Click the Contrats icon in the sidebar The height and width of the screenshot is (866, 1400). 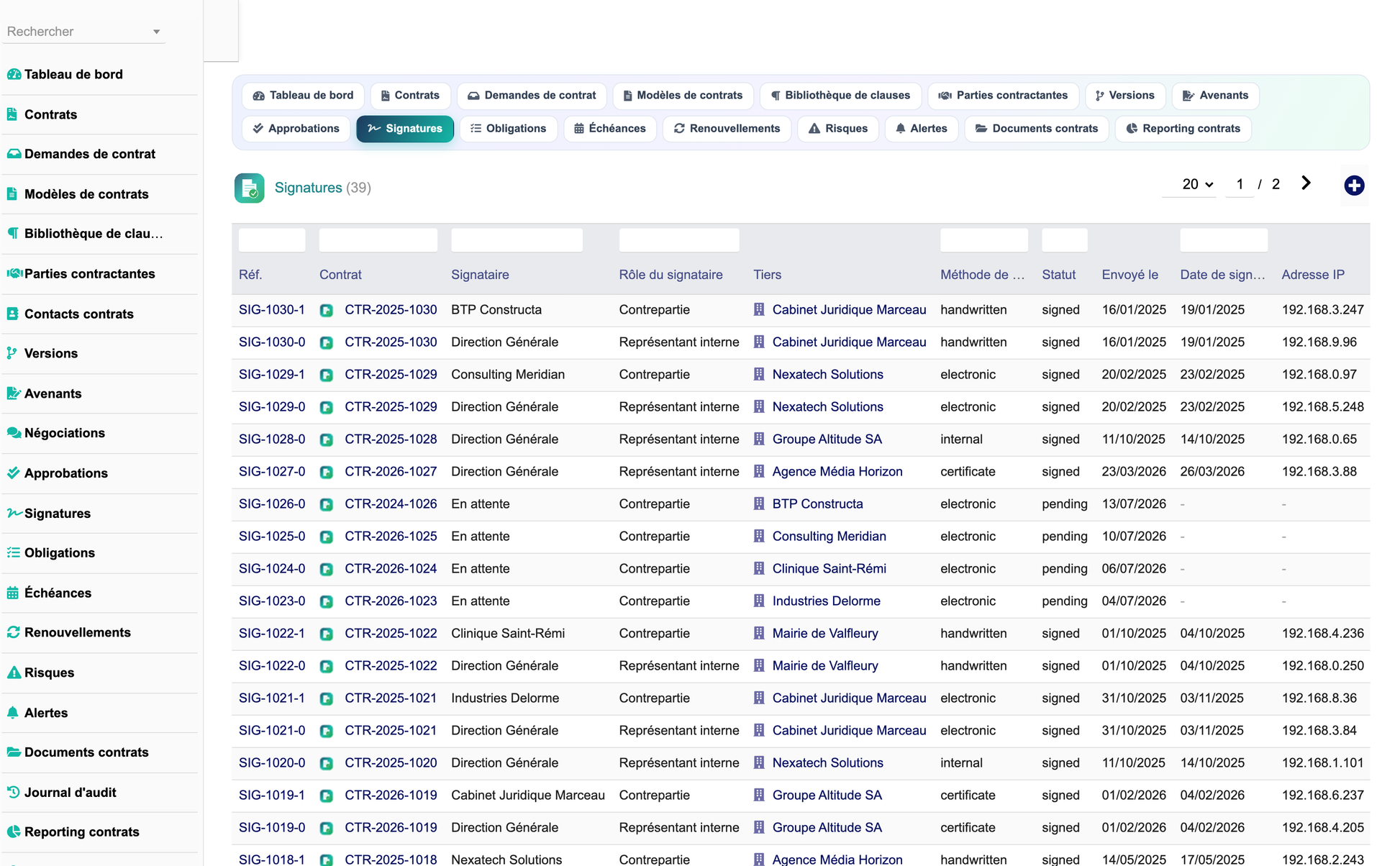12,114
